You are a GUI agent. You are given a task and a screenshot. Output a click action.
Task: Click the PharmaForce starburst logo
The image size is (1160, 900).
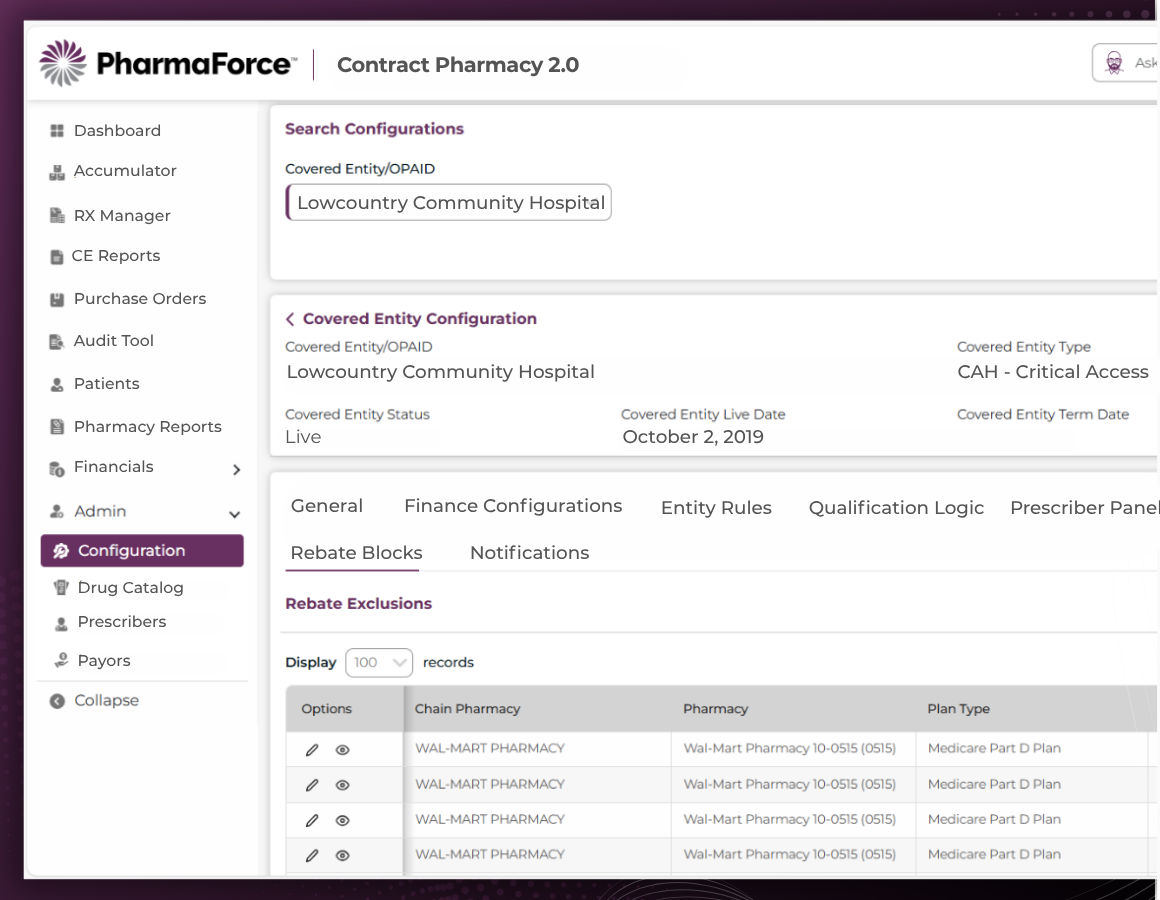(x=63, y=63)
